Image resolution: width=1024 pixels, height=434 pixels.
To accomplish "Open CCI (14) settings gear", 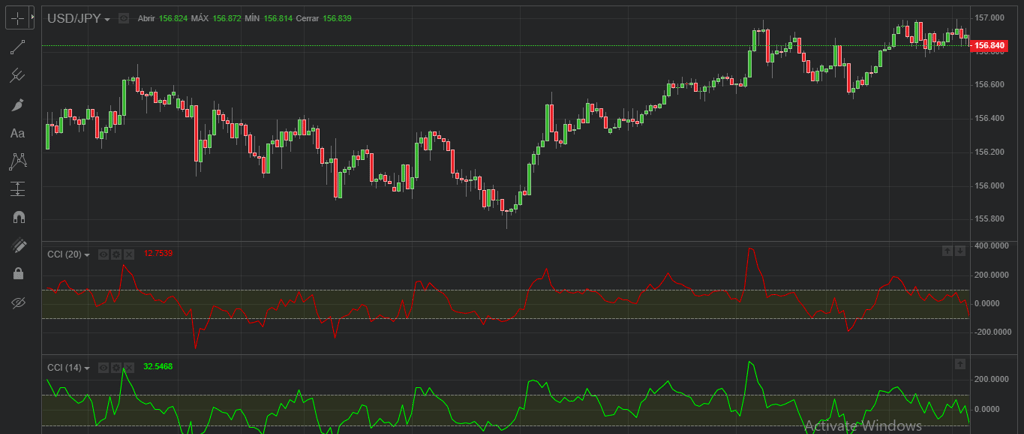I will (x=116, y=367).
